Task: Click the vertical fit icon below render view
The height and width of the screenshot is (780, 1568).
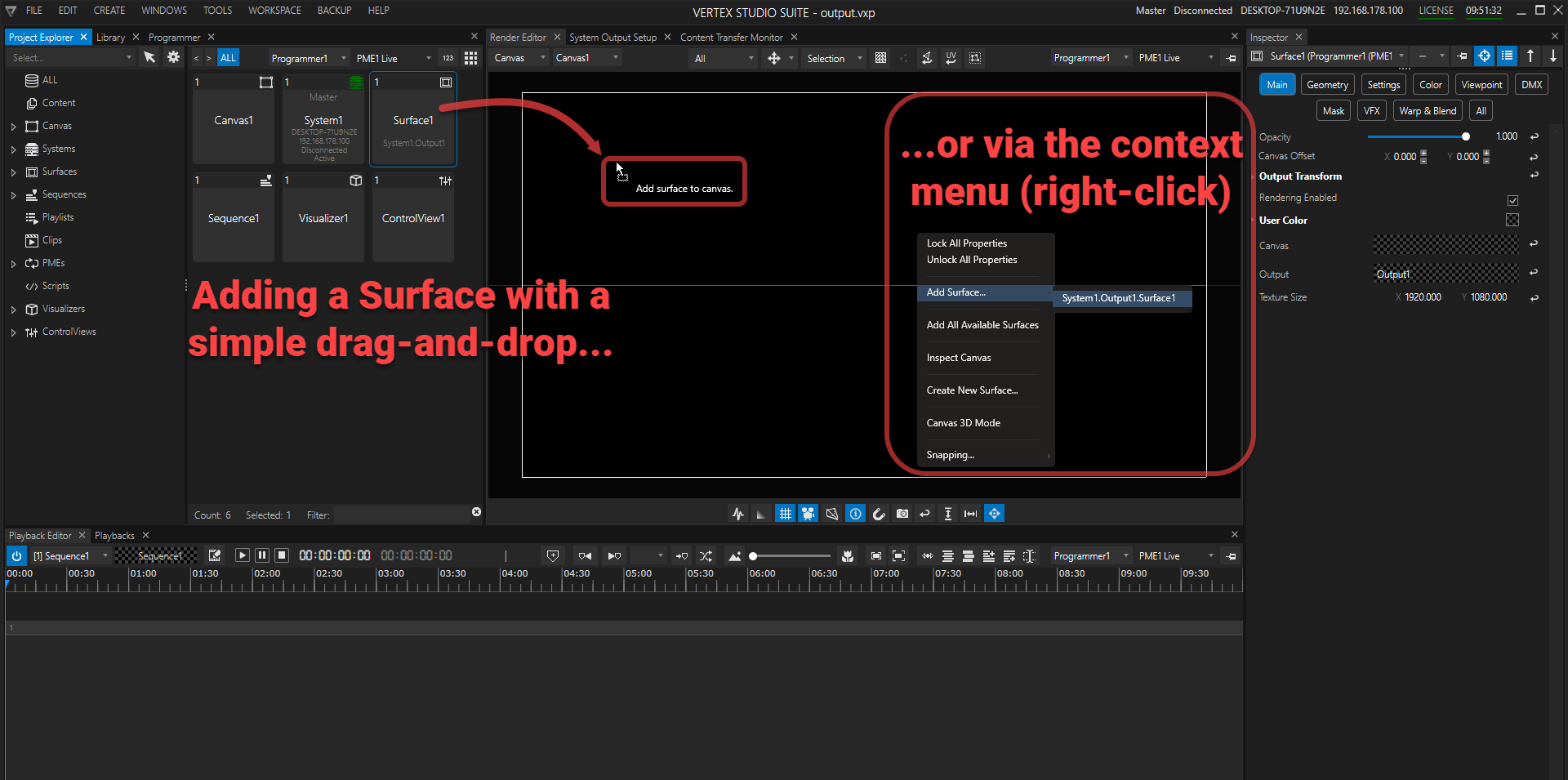Action: click(948, 514)
